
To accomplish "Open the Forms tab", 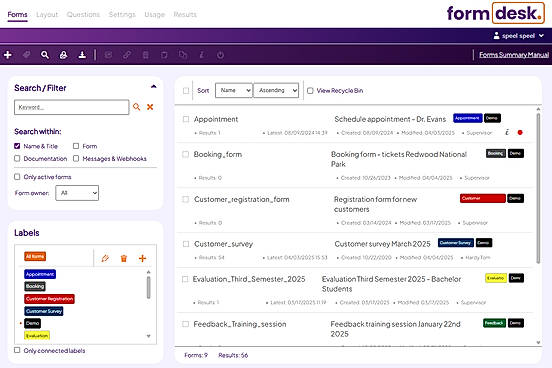I will 17,14.
